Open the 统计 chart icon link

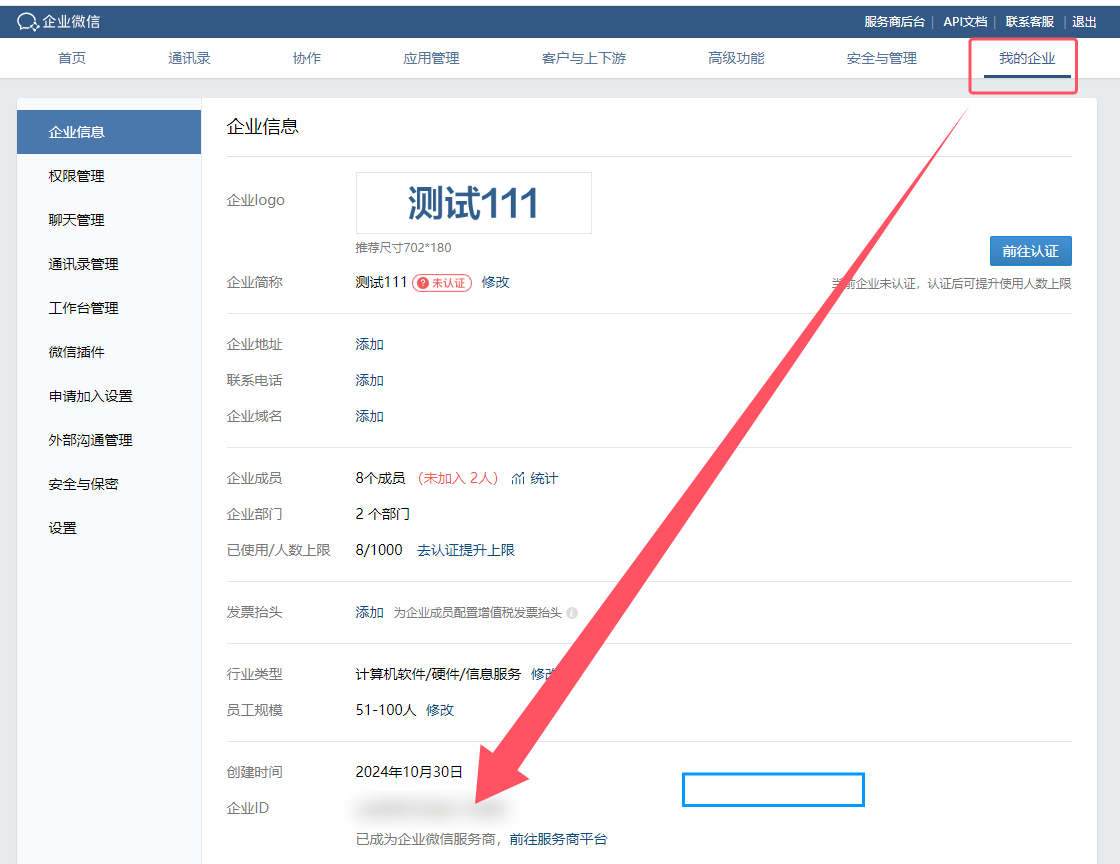pos(534,478)
